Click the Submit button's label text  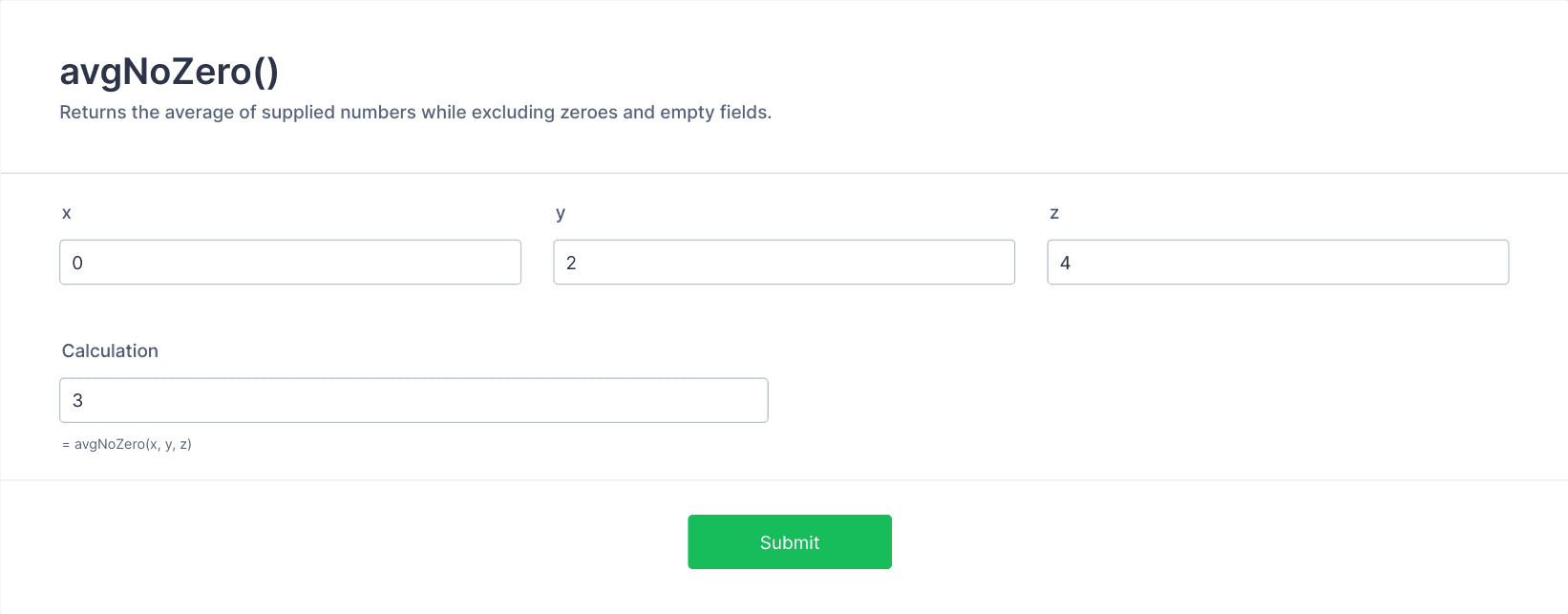(x=790, y=542)
